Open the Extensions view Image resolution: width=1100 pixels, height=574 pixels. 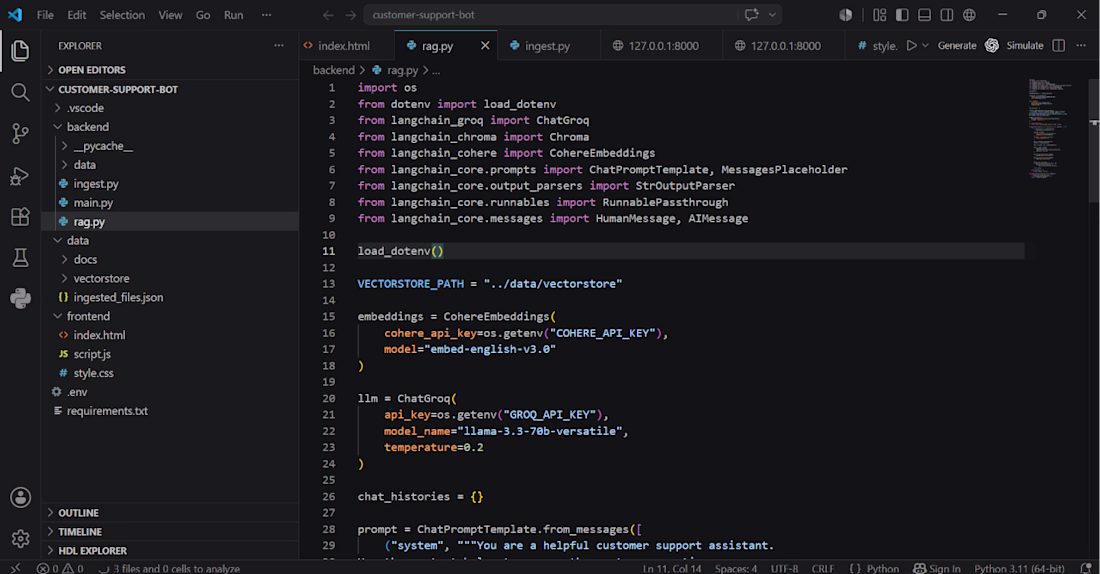click(x=20, y=216)
